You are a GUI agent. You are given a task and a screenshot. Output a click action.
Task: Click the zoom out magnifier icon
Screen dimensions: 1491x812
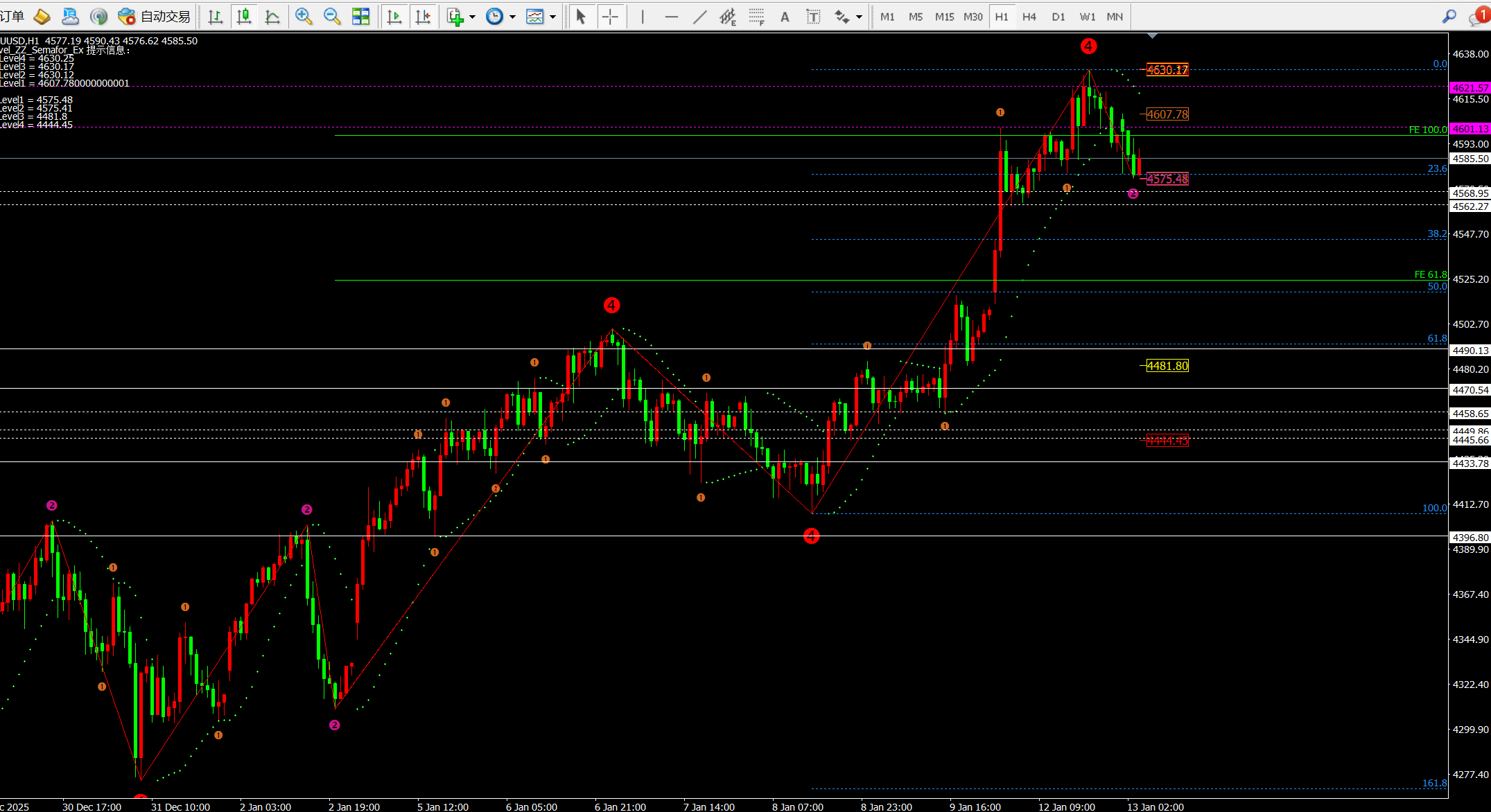pos(332,17)
